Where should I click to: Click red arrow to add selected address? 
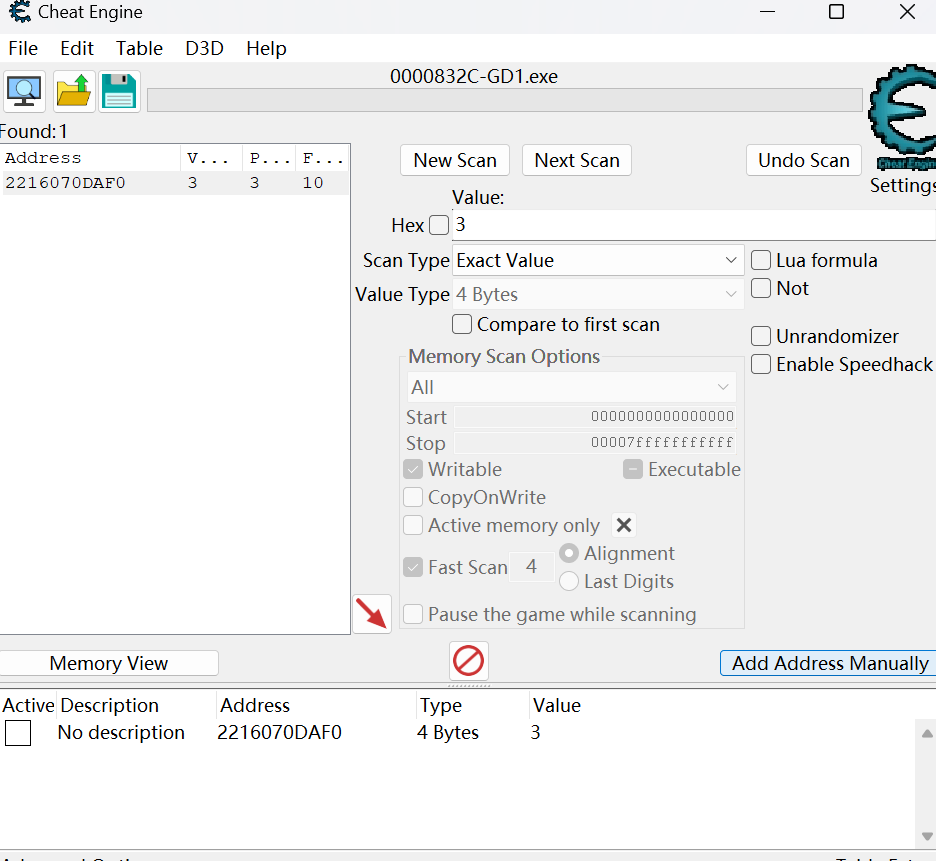(372, 614)
